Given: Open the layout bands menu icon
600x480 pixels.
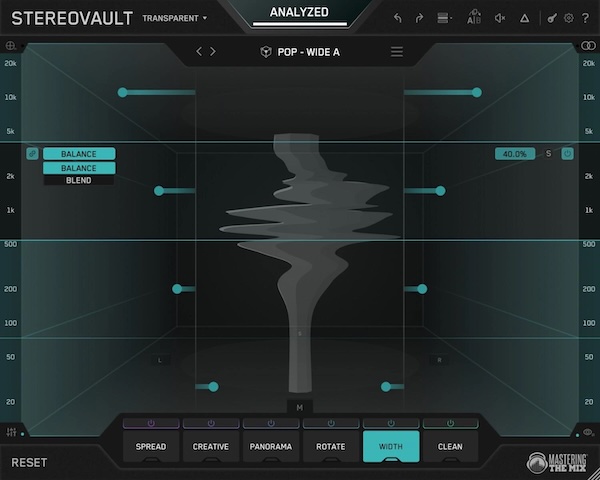Looking at the screenshot, I should point(444,18).
